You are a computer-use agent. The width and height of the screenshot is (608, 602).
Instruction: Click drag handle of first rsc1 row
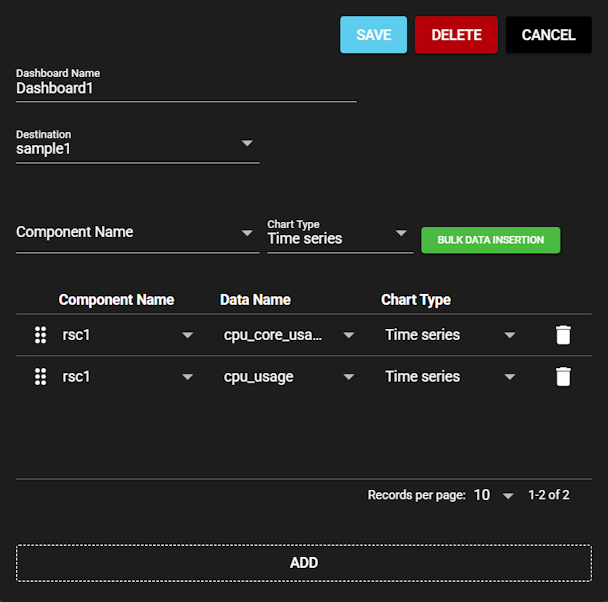pyautogui.click(x=41, y=335)
